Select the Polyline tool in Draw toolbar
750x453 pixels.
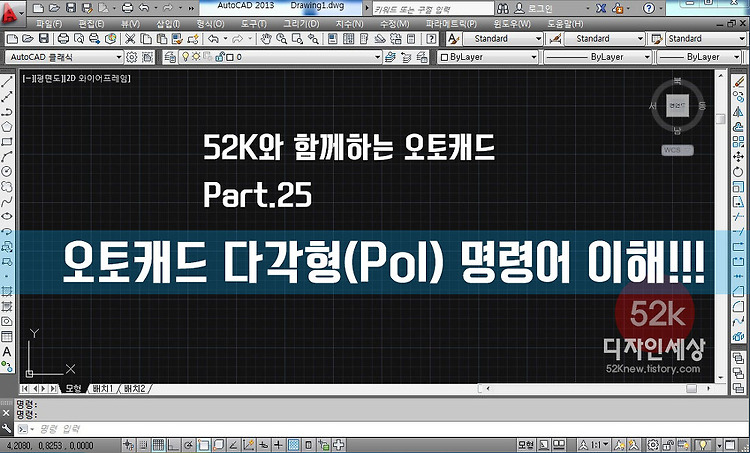pos(7,112)
